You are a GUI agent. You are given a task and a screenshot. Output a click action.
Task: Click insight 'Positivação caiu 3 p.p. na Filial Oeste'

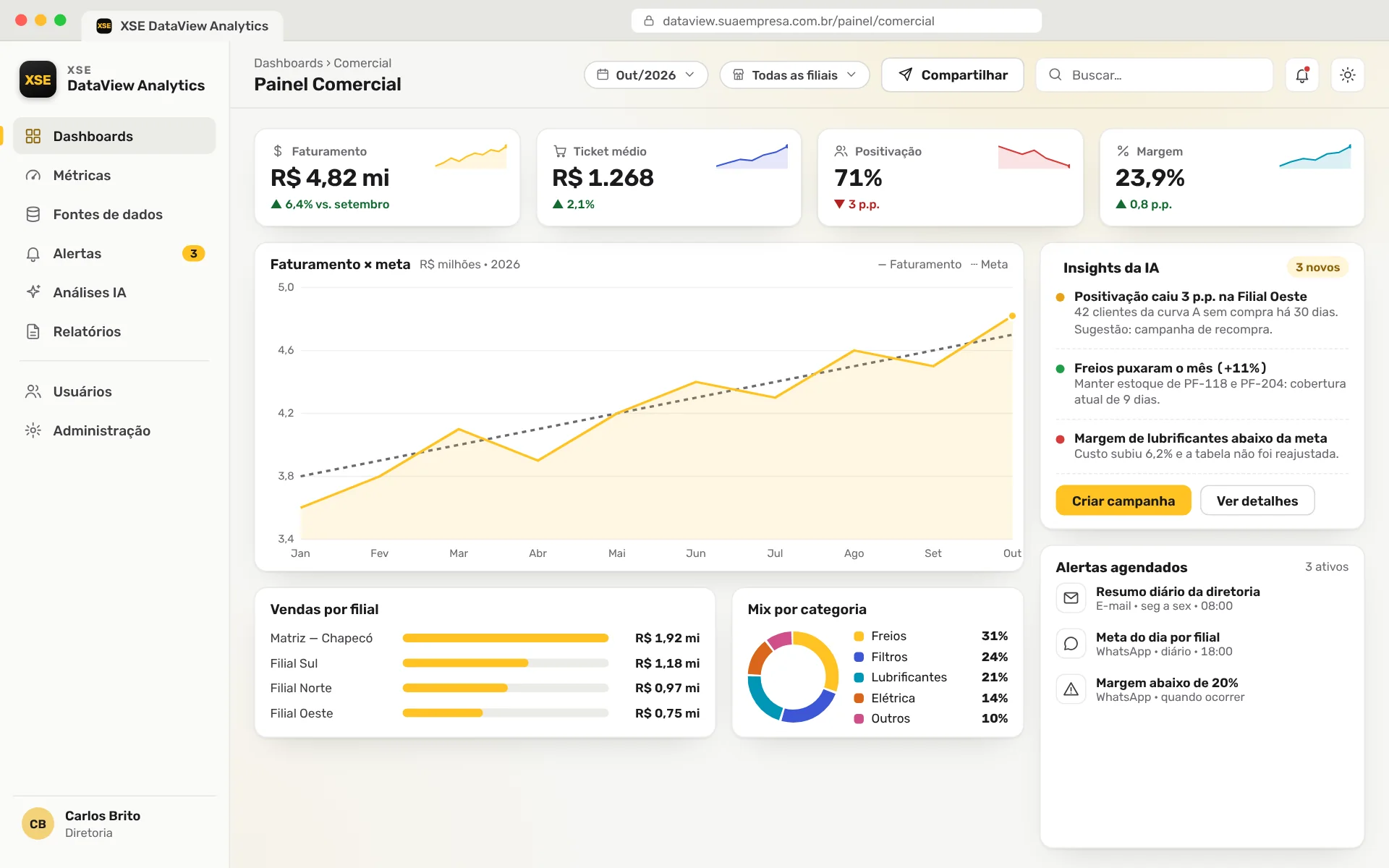coord(1190,296)
